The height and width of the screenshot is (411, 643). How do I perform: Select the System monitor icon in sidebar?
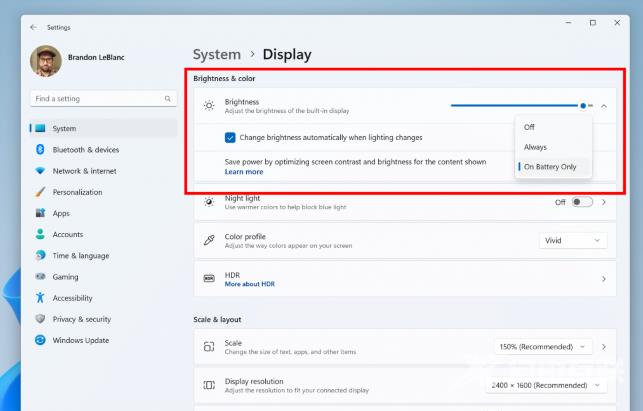point(40,128)
